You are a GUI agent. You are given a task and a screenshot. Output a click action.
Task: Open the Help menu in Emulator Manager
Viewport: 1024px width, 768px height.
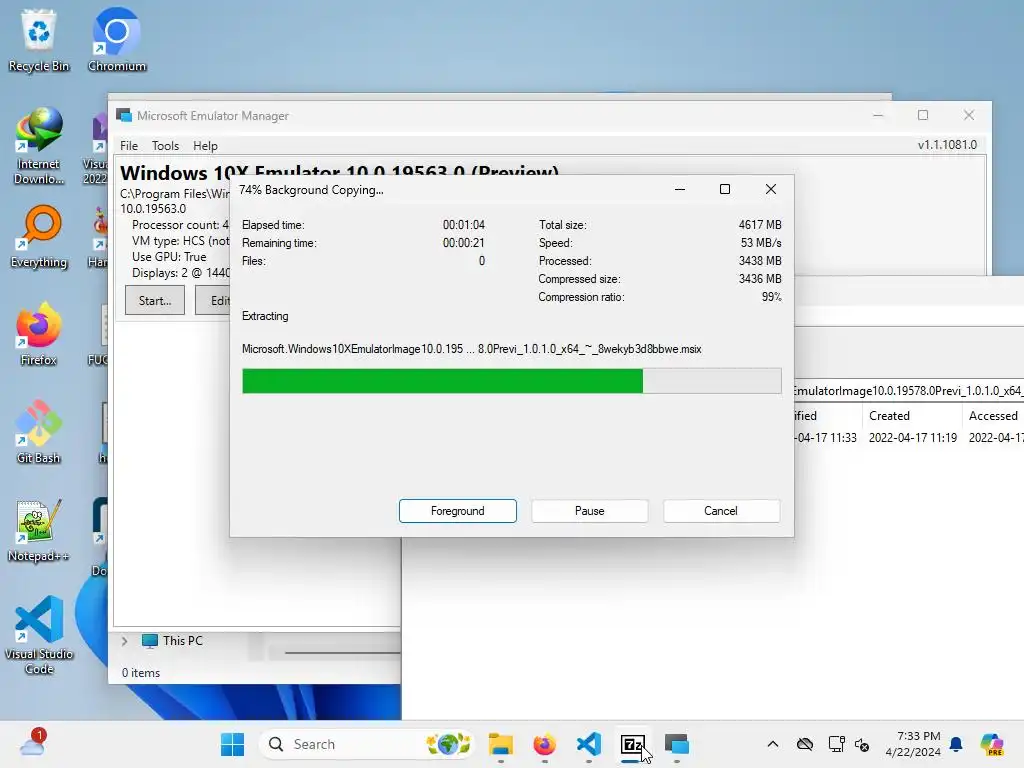pos(205,146)
